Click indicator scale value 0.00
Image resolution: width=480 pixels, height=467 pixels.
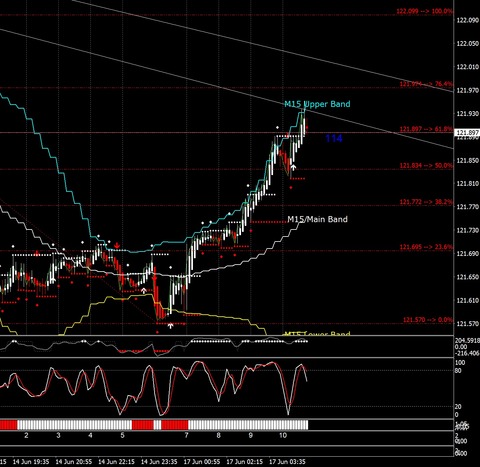coord(461,347)
